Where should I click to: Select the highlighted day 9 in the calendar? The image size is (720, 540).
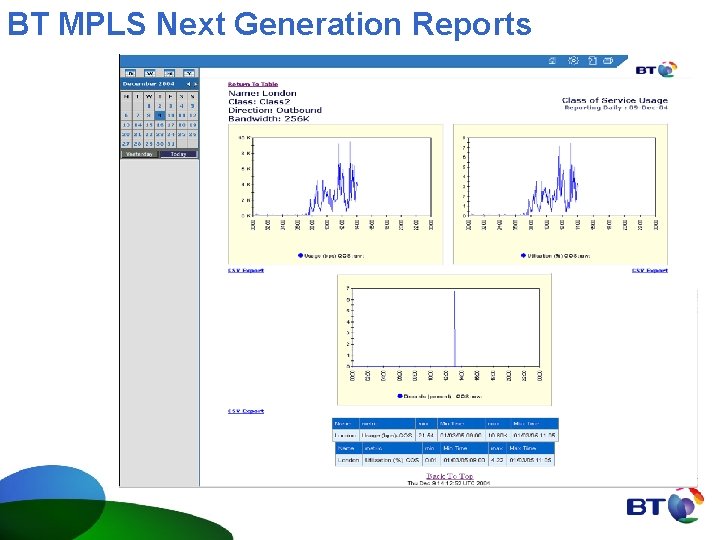(159, 115)
